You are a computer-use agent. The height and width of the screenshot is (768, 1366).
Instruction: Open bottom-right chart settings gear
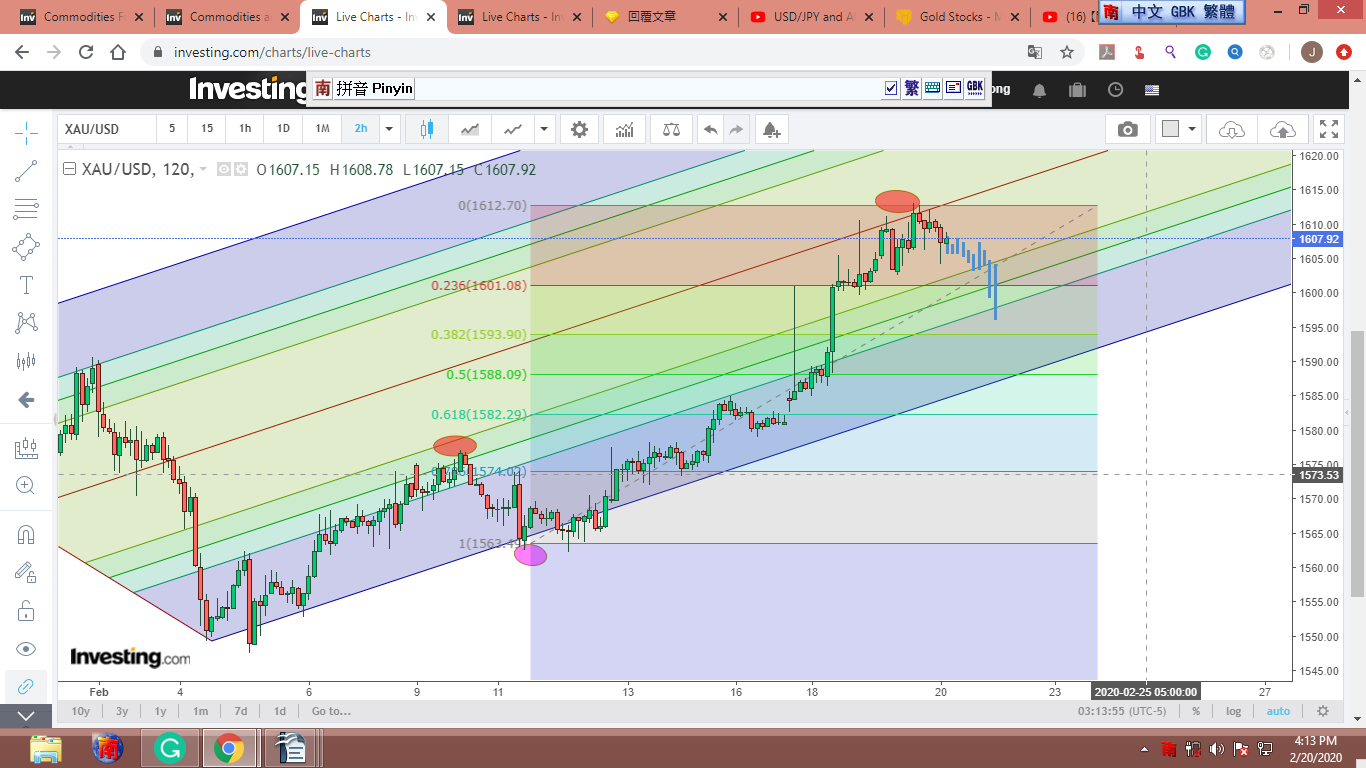click(x=1323, y=711)
